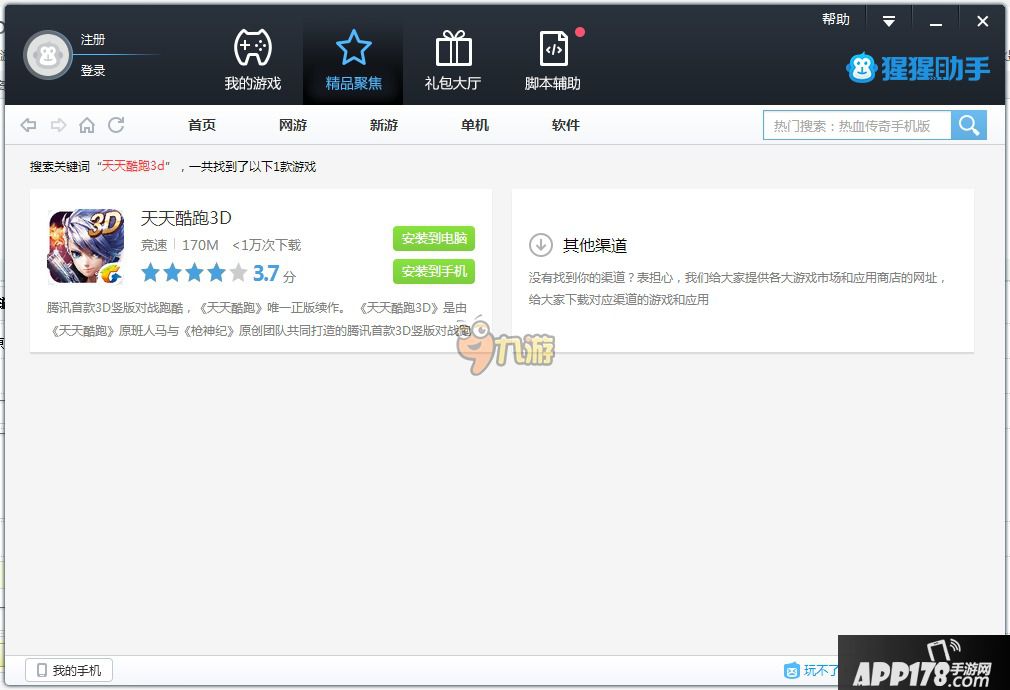Click the 天天酷跑3D game thumbnail
The height and width of the screenshot is (690, 1010).
click(x=86, y=247)
